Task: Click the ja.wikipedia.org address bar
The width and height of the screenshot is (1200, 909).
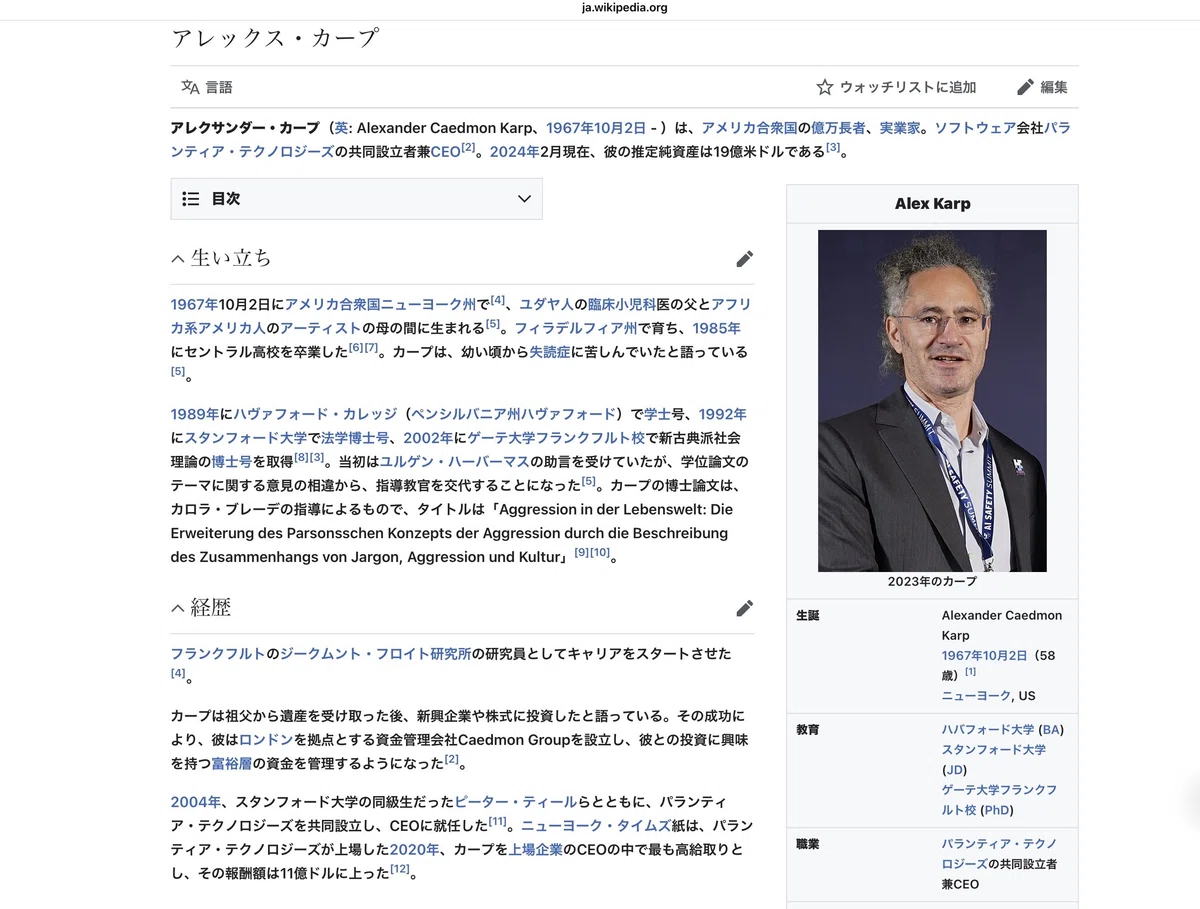Action: point(625,7)
